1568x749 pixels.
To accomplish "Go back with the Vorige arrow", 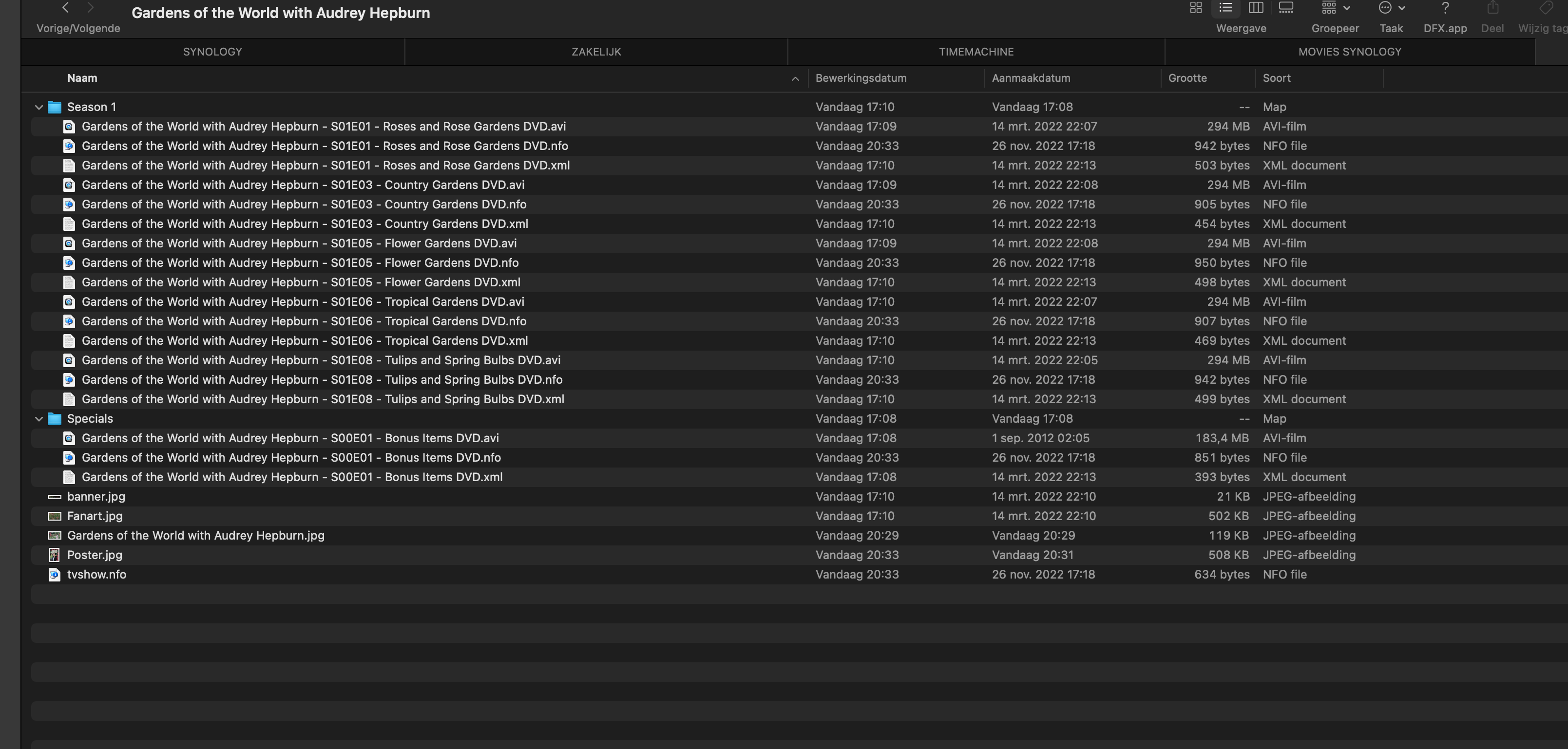I will click(66, 8).
